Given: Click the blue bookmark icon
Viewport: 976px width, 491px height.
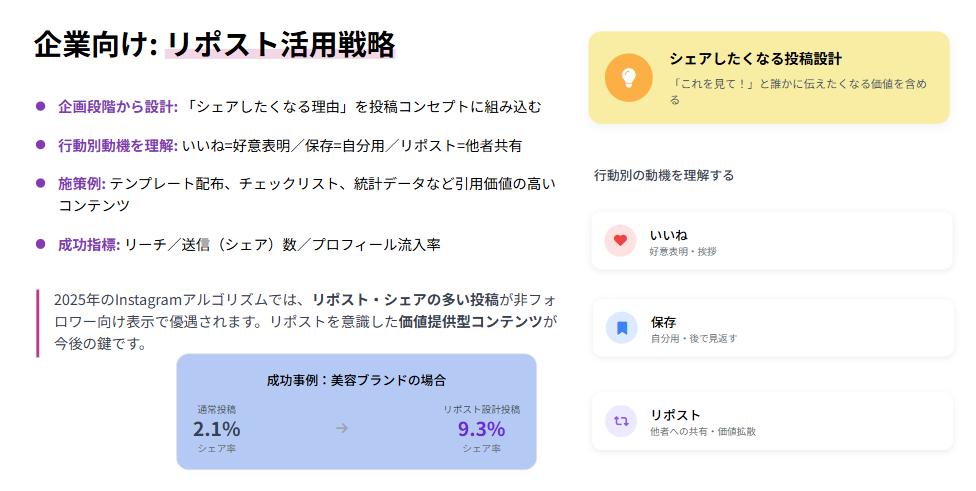Looking at the screenshot, I should coord(621,327).
